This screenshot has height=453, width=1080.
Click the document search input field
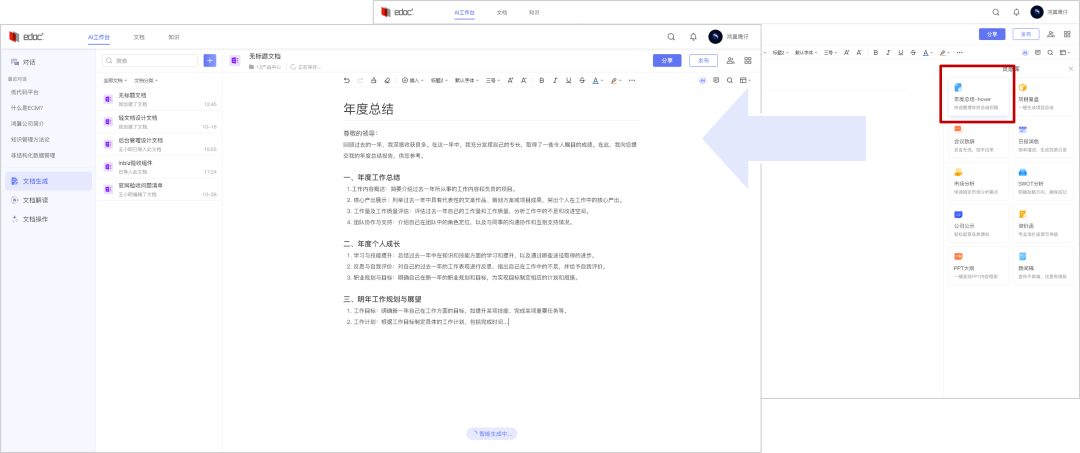coord(149,61)
